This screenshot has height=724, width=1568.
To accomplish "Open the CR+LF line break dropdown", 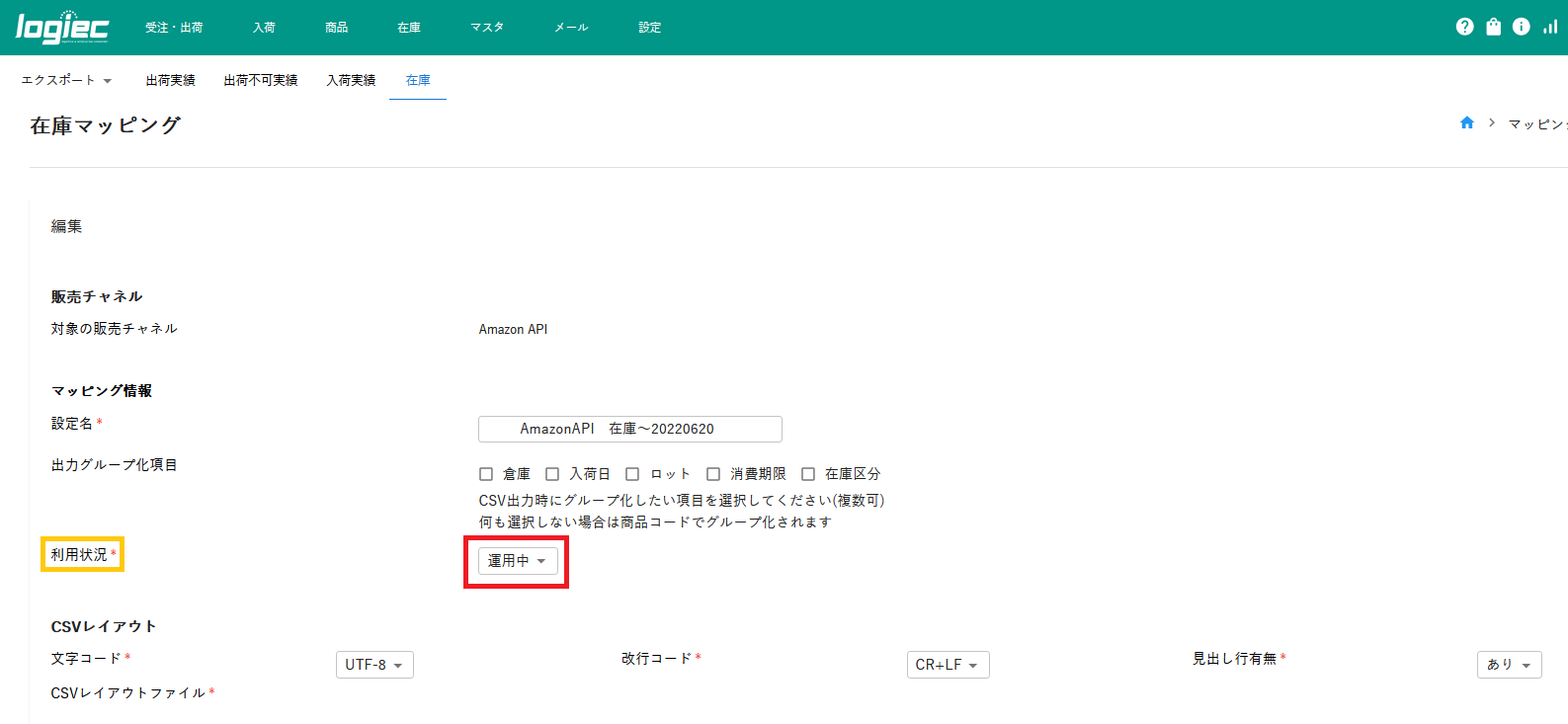I will [x=948, y=665].
